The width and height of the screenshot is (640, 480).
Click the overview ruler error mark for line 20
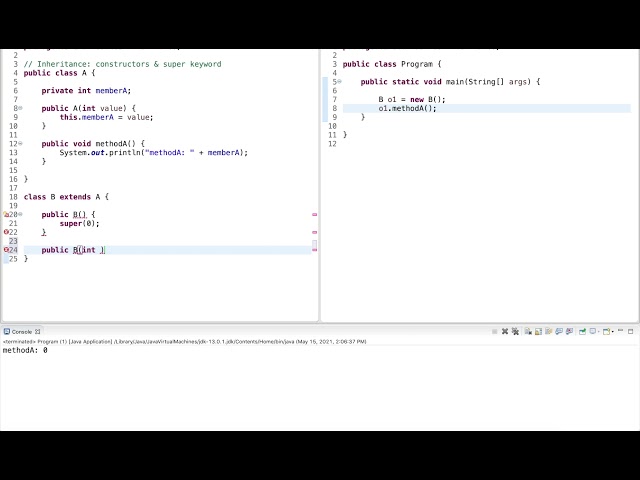(314, 214)
